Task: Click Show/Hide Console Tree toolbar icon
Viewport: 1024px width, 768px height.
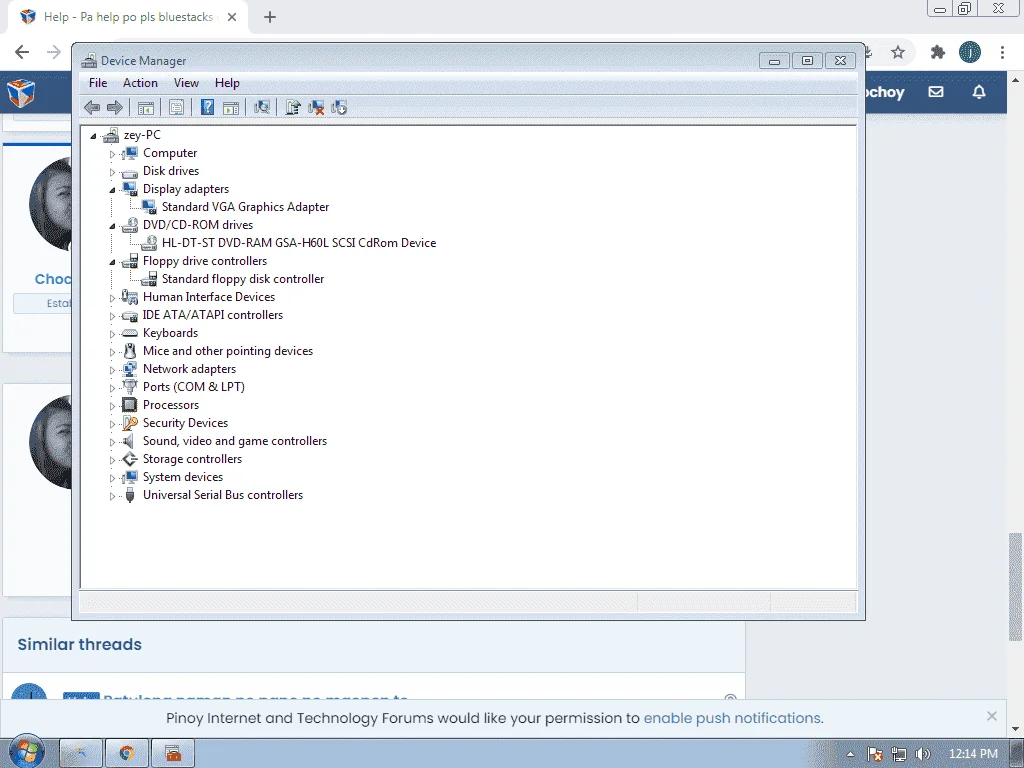Action: (146, 108)
